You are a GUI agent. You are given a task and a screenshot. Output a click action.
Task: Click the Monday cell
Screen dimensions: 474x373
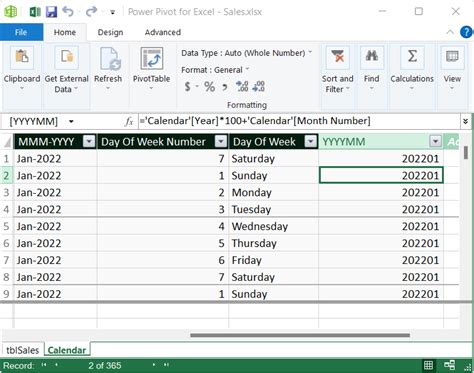[273, 193]
